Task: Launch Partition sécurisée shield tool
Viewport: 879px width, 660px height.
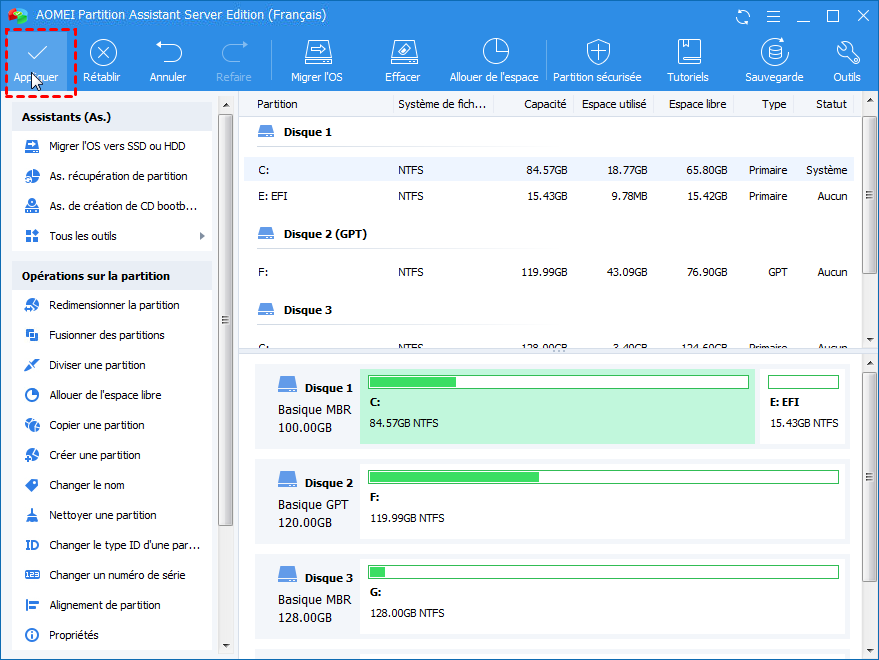Action: [x=598, y=60]
